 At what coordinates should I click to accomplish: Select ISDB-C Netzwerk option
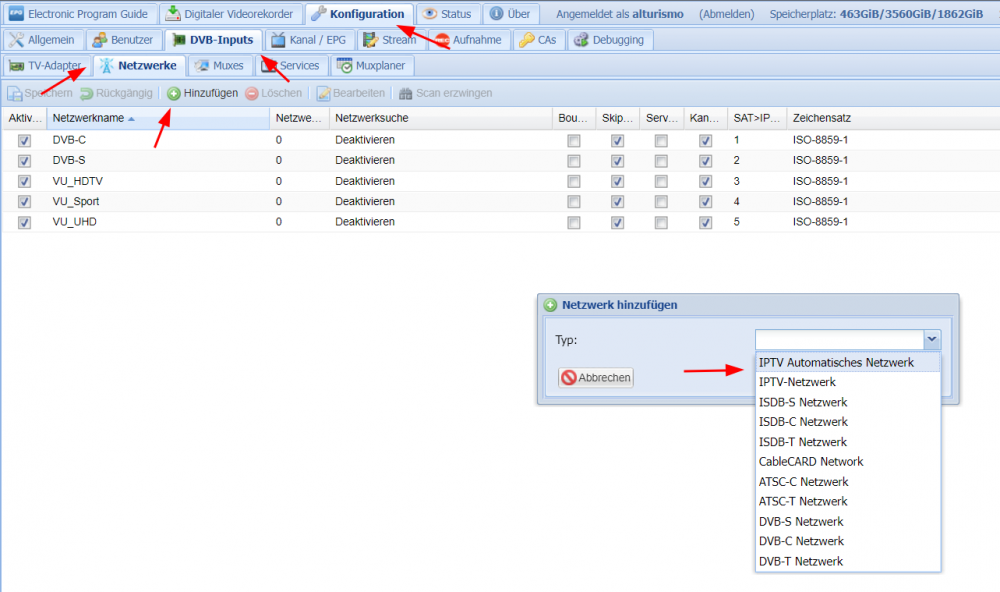(848, 422)
